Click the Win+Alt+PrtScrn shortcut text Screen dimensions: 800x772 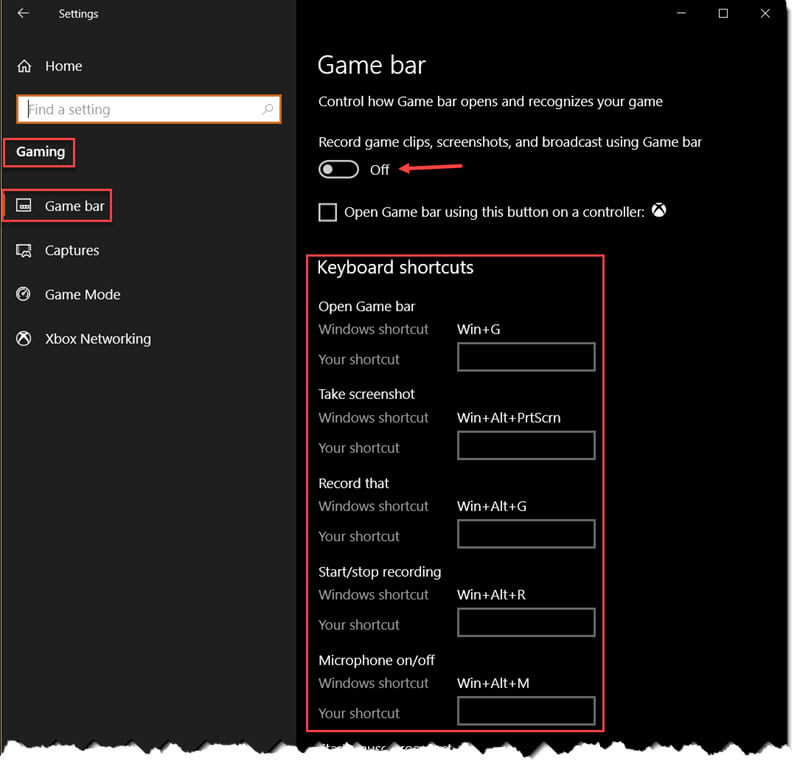click(x=509, y=418)
